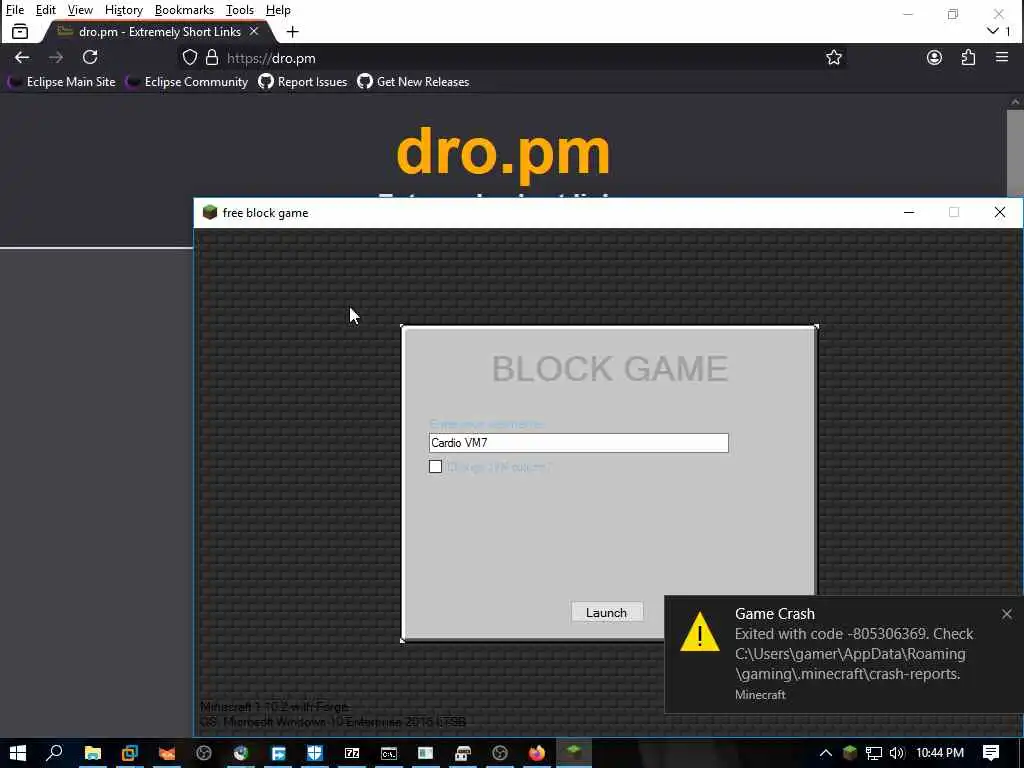Screen dimensions: 1024x768
Task: Go back to the previous page
Action: pos(22,57)
